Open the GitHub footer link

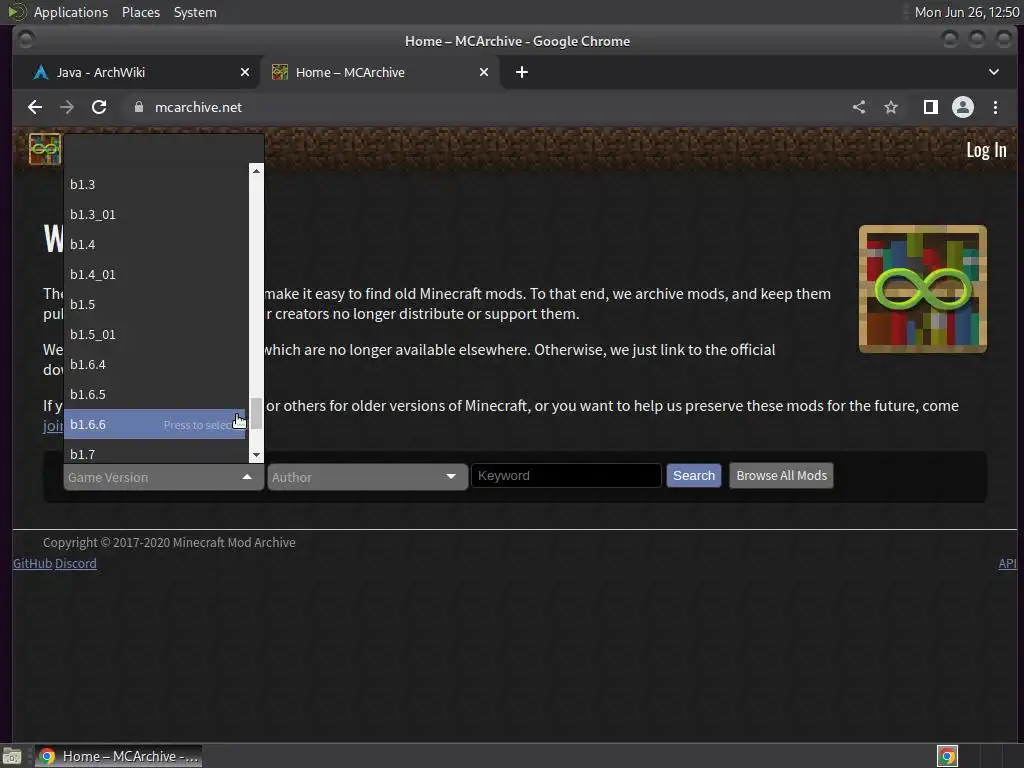pos(32,563)
